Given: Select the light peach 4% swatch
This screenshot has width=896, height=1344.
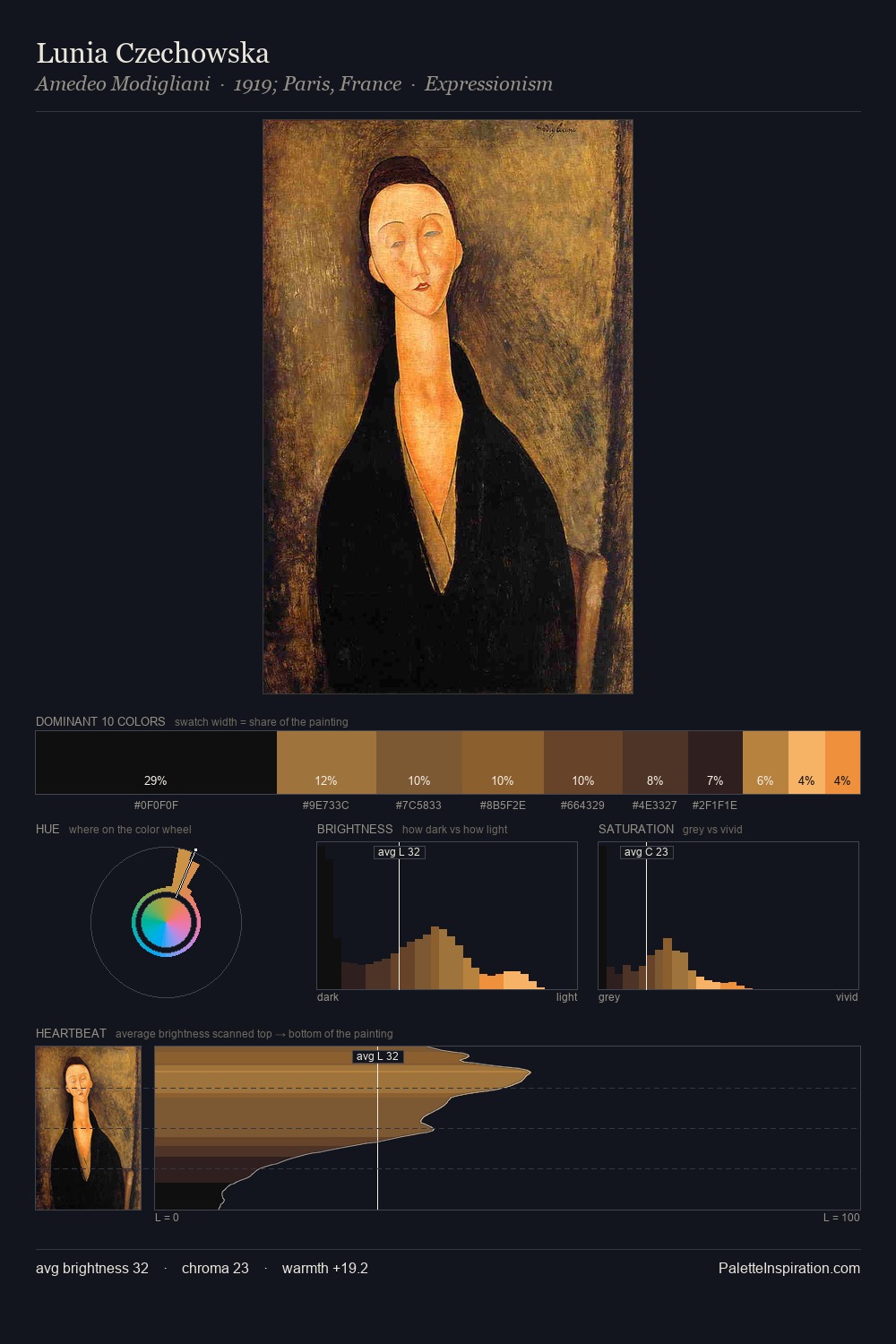Looking at the screenshot, I should [806, 762].
